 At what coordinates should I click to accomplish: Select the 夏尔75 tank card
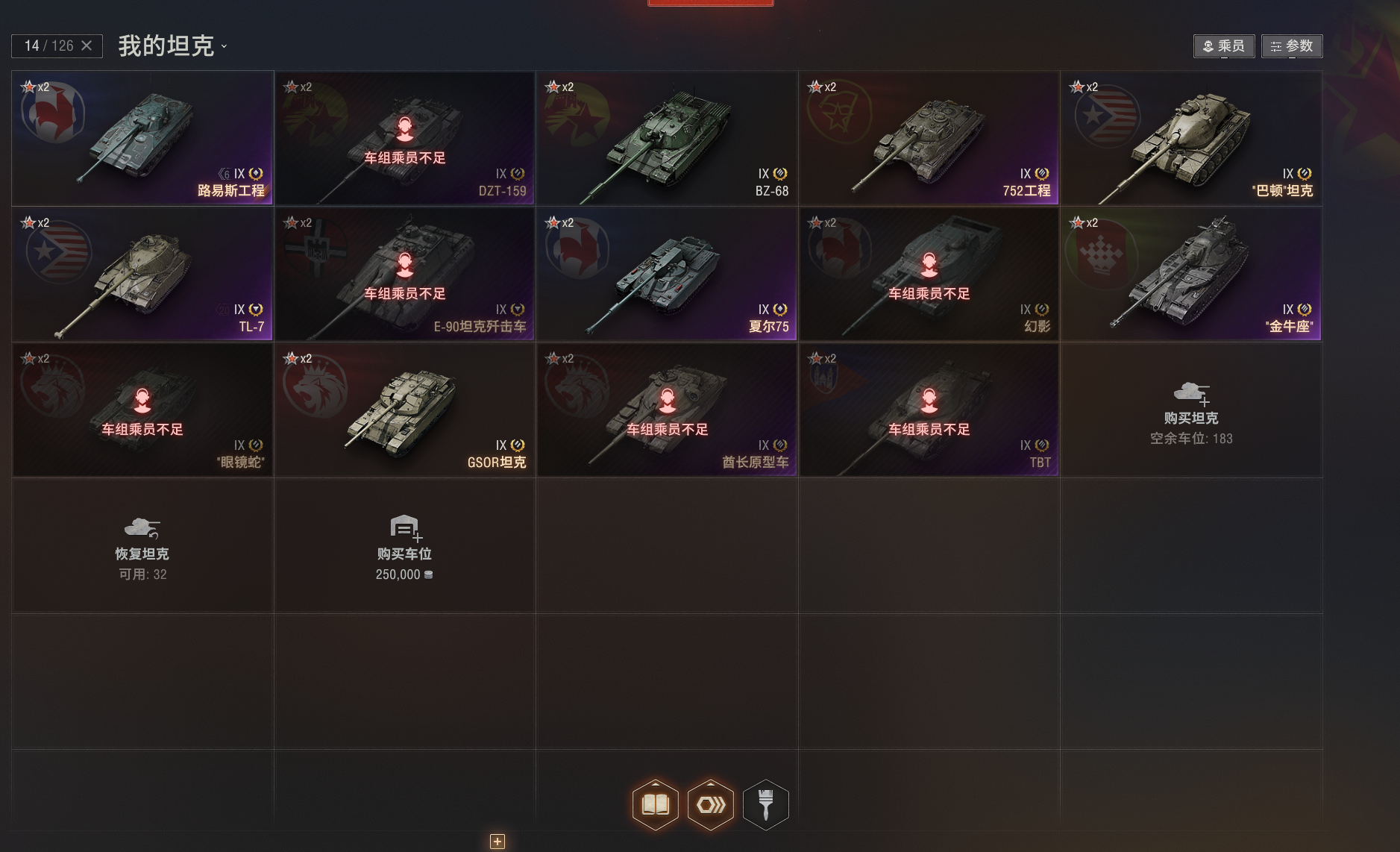click(x=667, y=274)
